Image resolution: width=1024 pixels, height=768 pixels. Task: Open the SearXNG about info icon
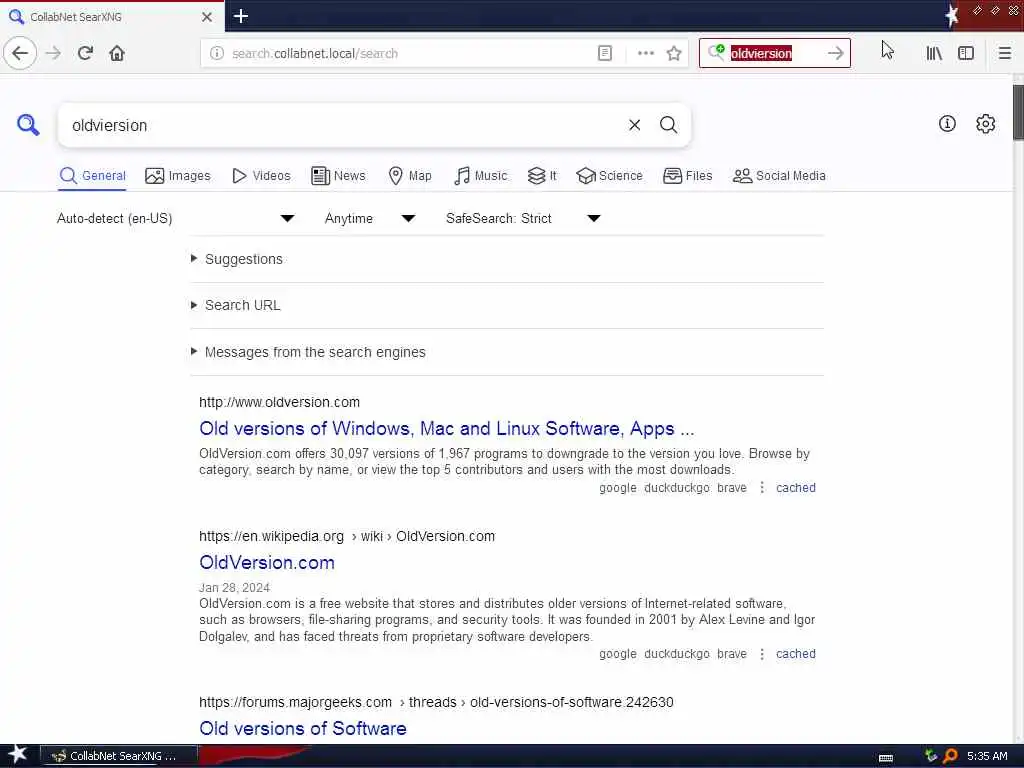(947, 123)
